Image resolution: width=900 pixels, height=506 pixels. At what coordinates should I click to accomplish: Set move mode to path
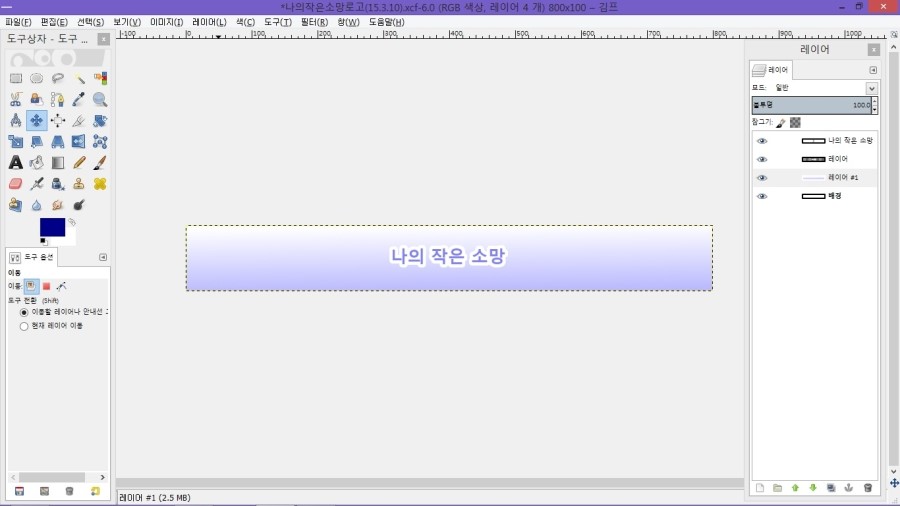(x=61, y=286)
